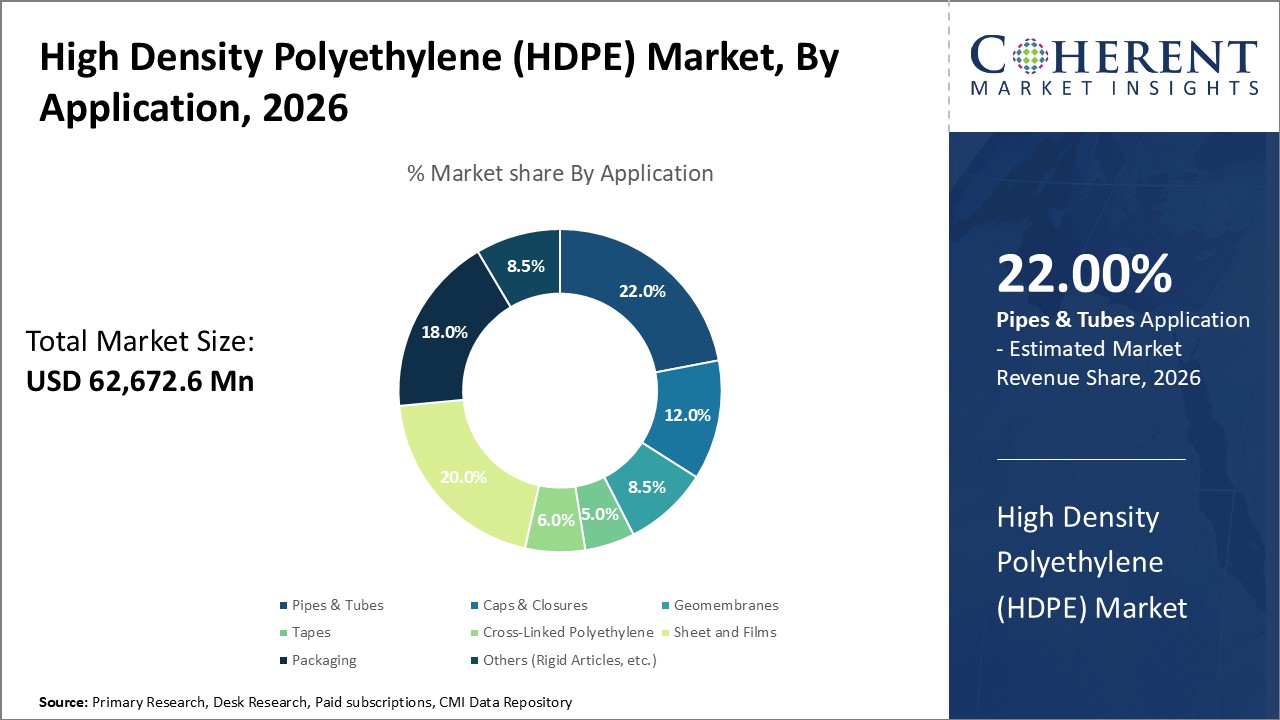The width and height of the screenshot is (1280, 720).
Task: Select the Packaging legend marker
Action: 283,660
